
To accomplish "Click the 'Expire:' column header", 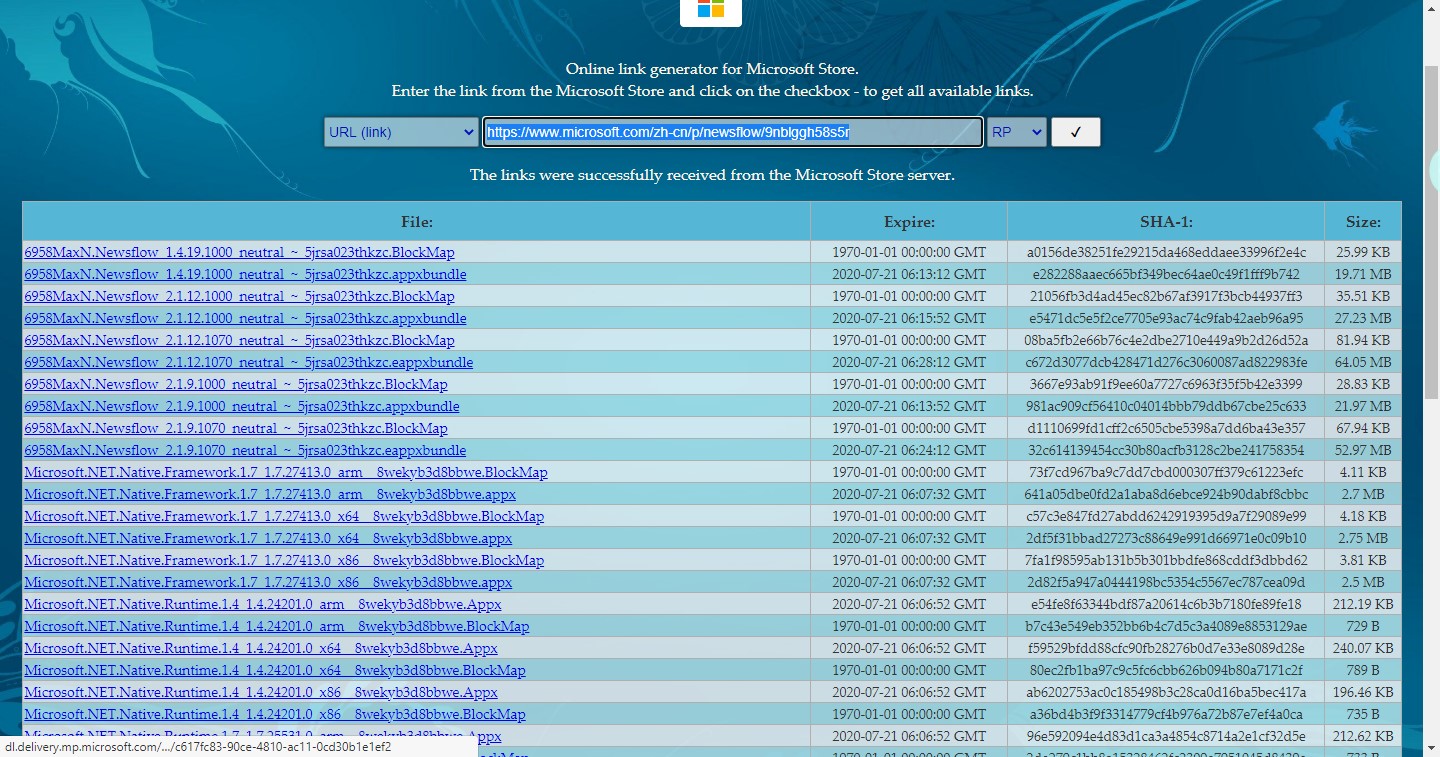I will (909, 222).
